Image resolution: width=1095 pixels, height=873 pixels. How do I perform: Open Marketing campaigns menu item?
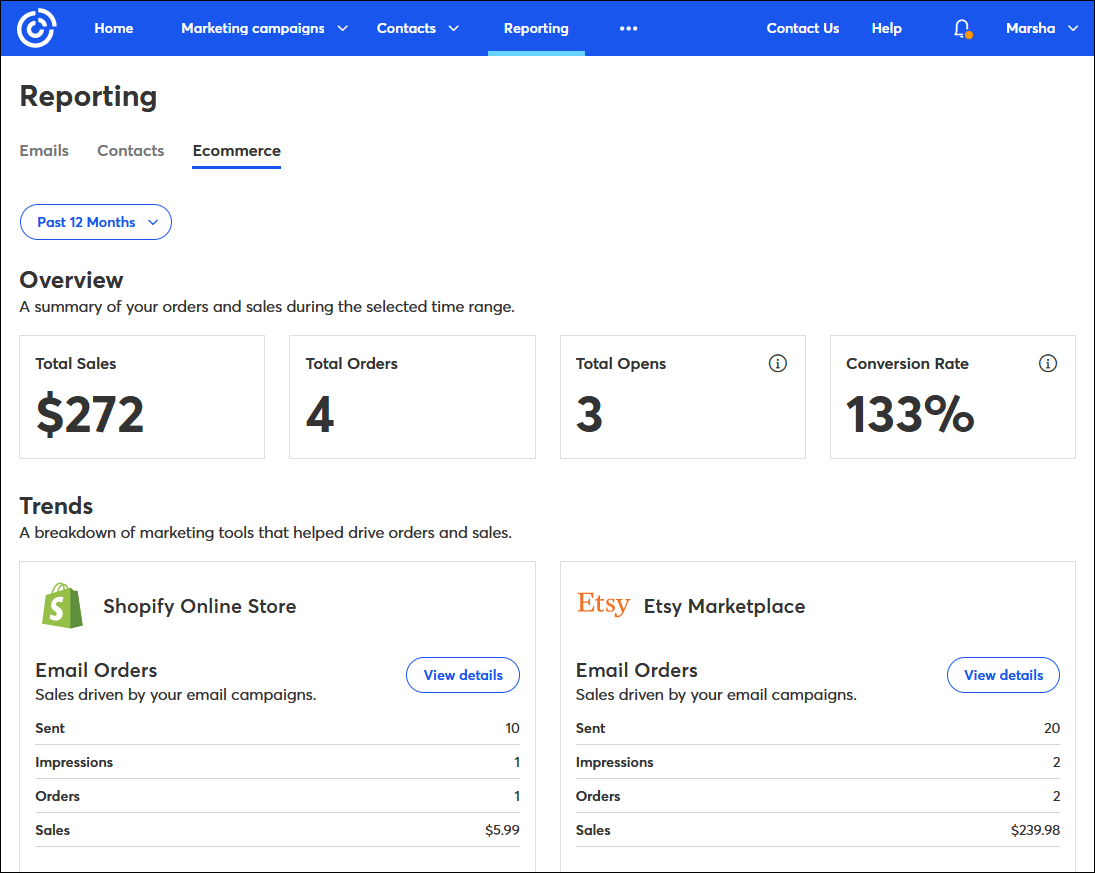[x=253, y=29]
